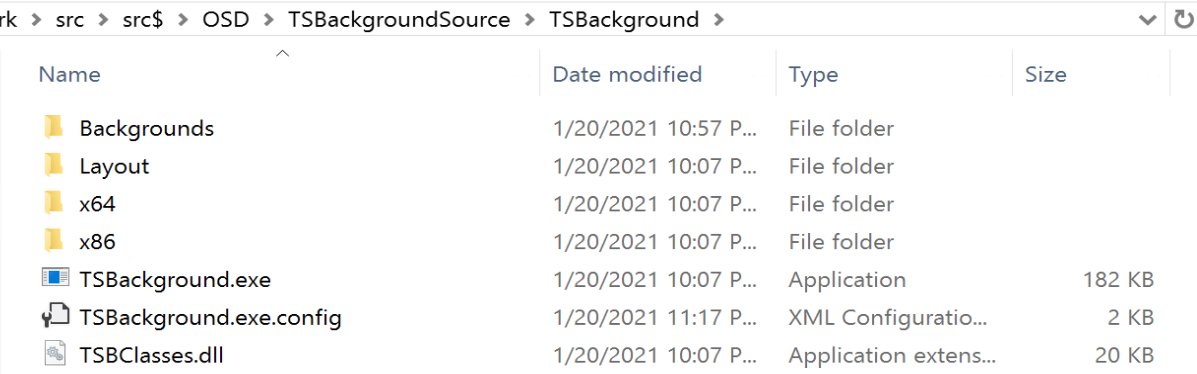This screenshot has width=1197, height=374.
Task: Navigate to the OSD breadcrumb folder
Action: coord(226,20)
